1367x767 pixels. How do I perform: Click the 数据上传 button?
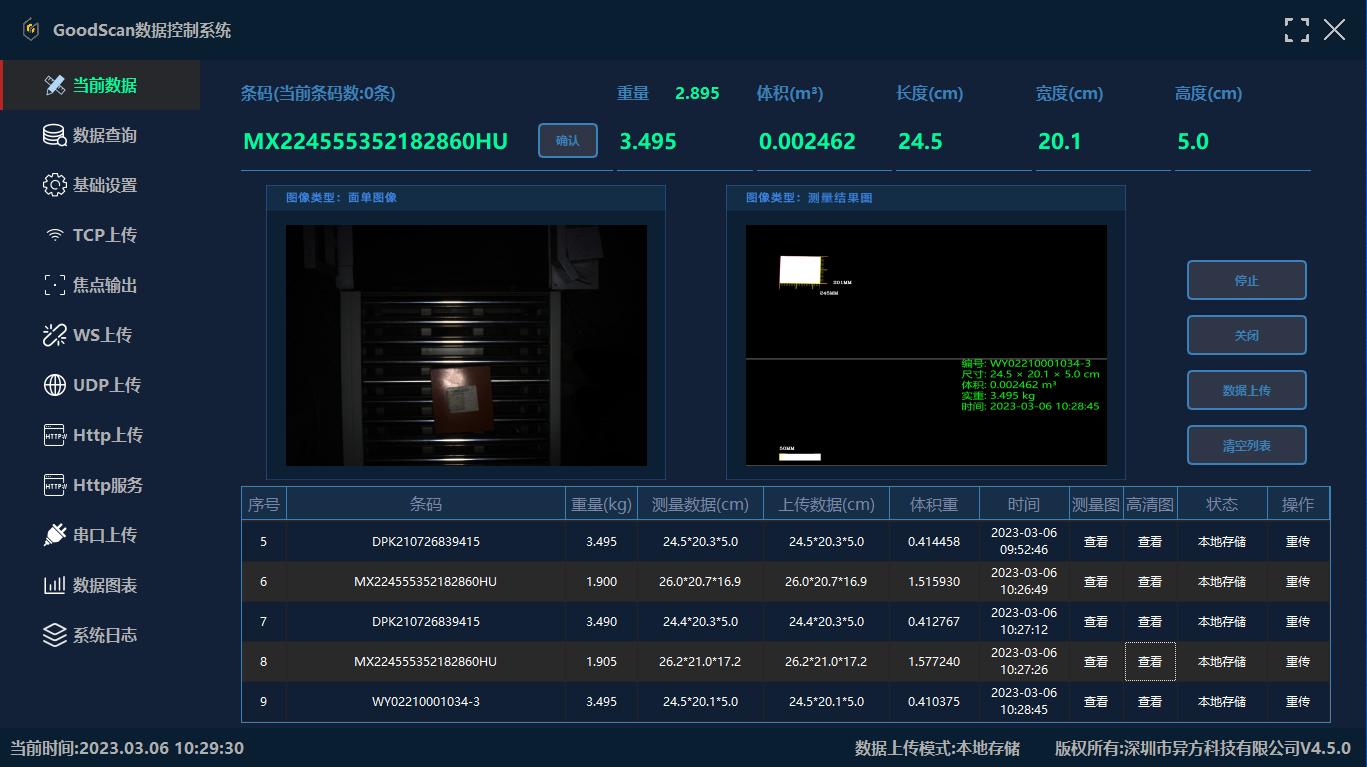pyautogui.click(x=1246, y=390)
